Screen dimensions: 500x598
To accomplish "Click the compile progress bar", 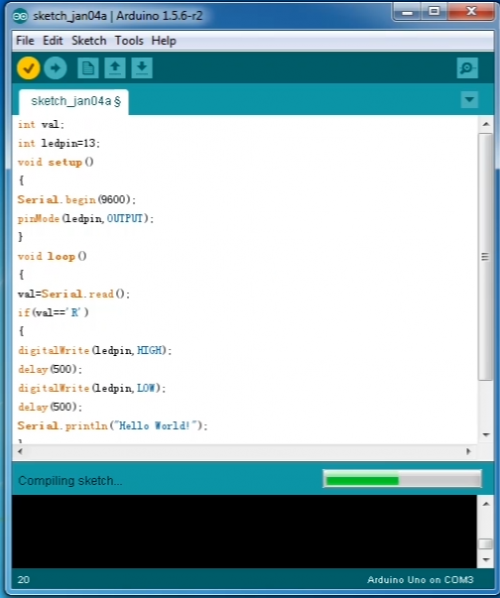I will (402, 479).
